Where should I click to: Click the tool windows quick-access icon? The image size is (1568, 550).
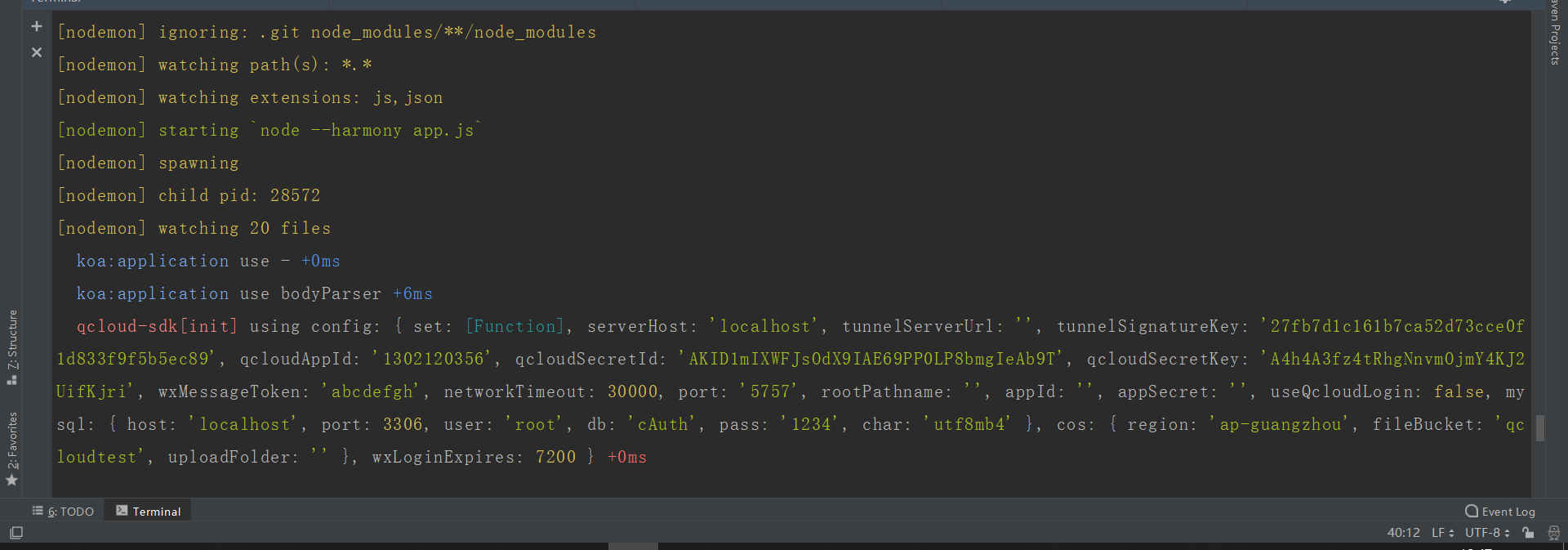click(16, 533)
